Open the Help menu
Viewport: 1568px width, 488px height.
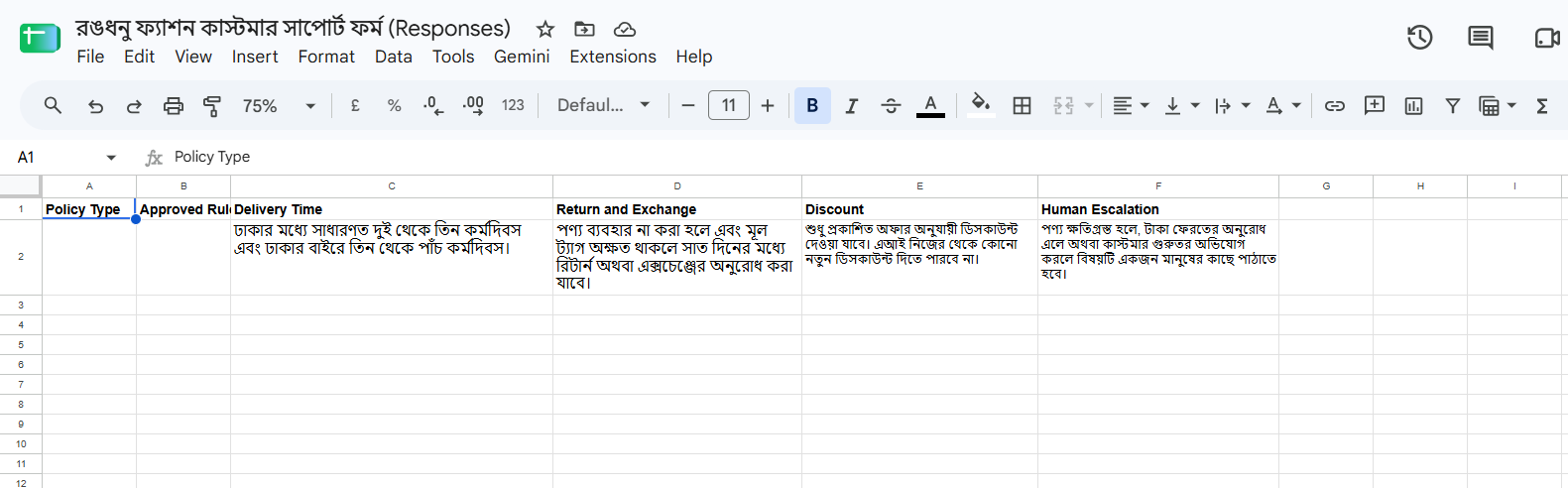click(x=694, y=57)
